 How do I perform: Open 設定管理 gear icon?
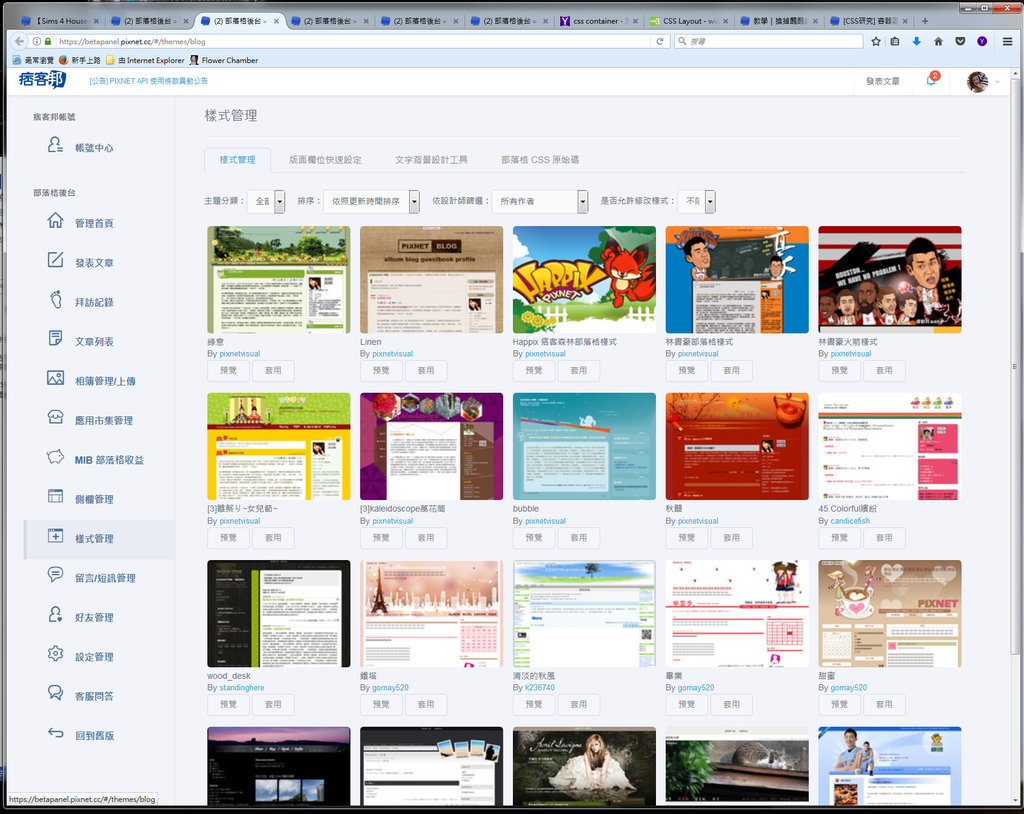click(56, 654)
